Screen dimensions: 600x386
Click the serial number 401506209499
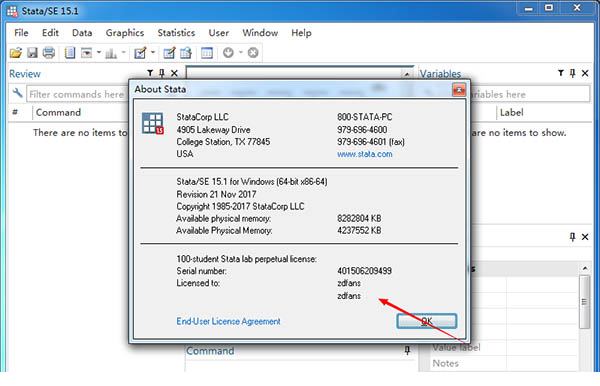364,271
